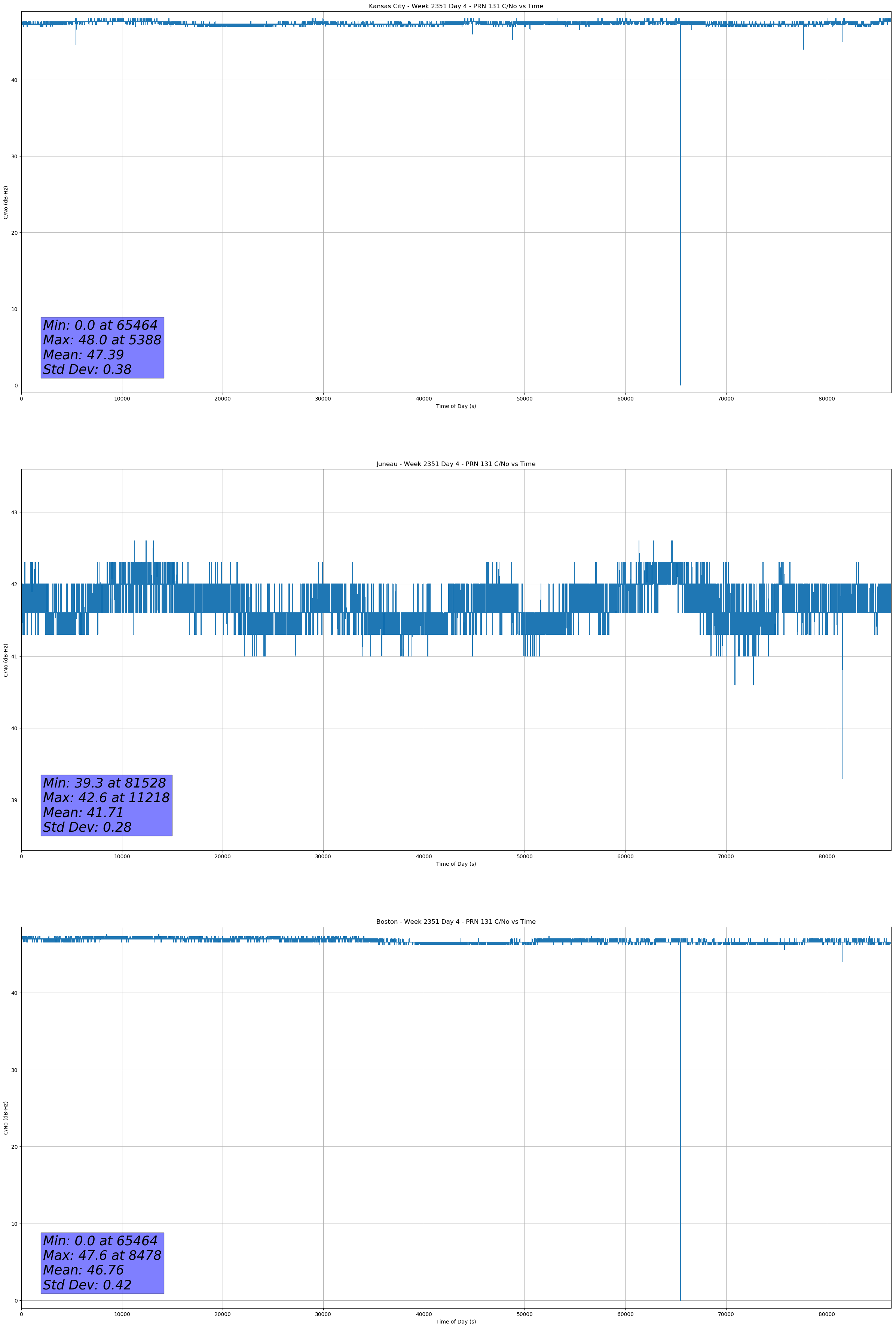896x1328 pixels.
Task: Click Kansas City deep drop to zero spike
Action: pos(679,229)
